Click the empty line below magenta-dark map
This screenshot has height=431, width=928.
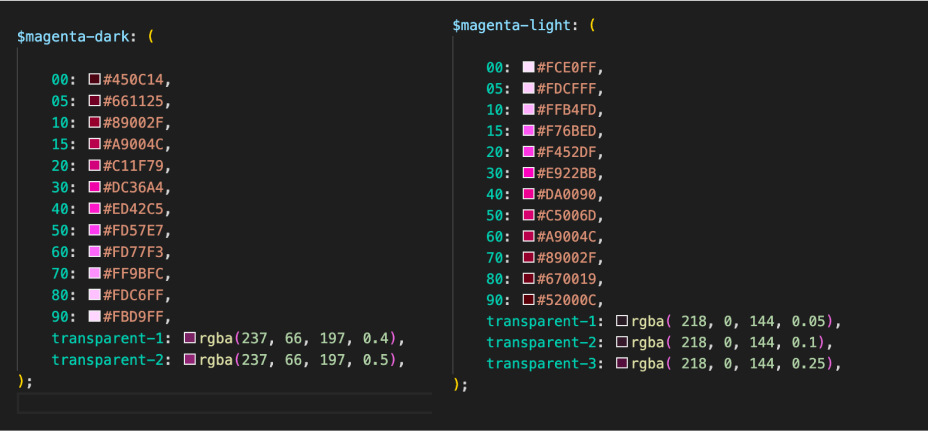225,403
